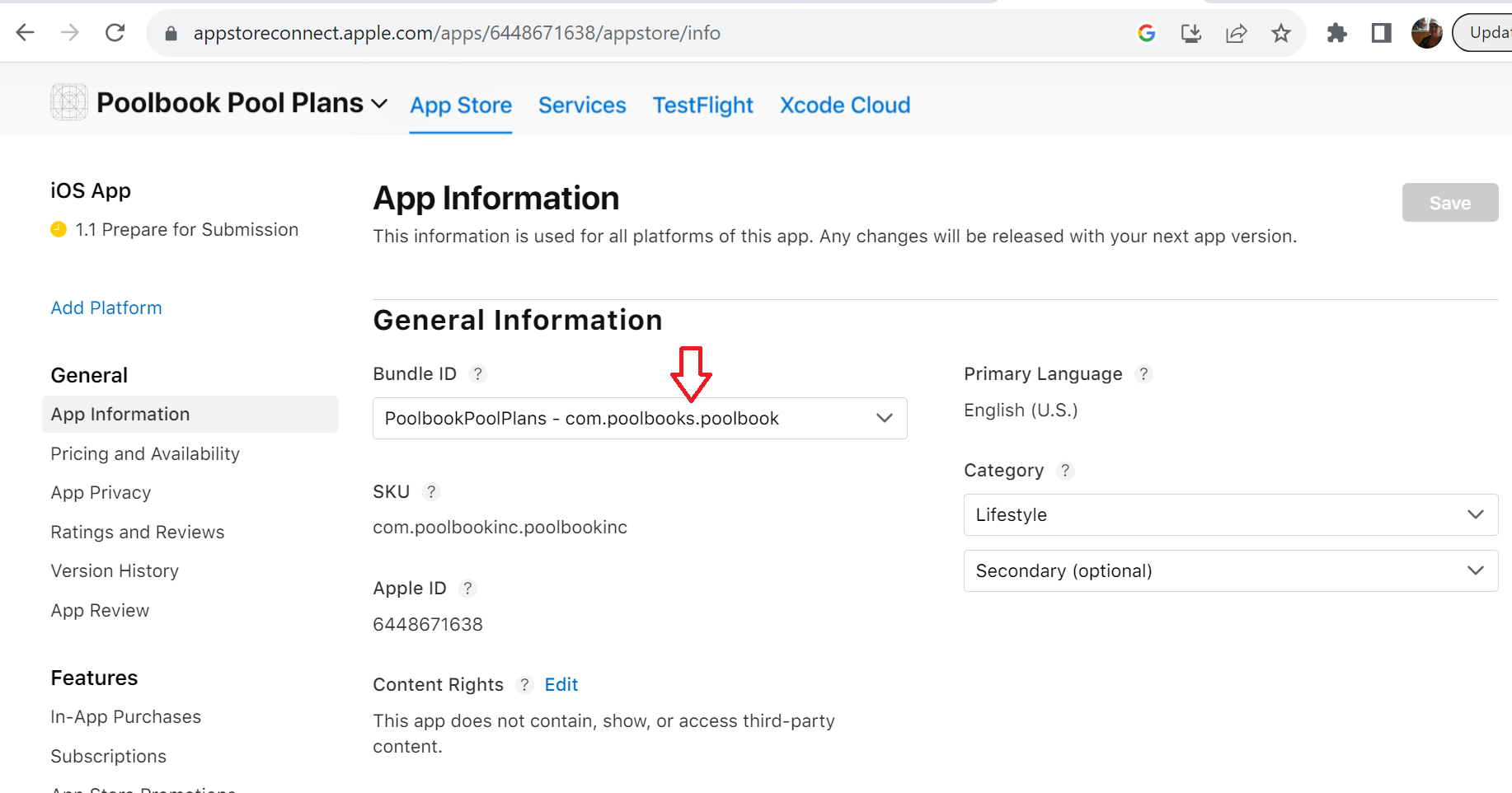
Task: Open the Lifestyle primary category dropdown
Action: (1231, 515)
